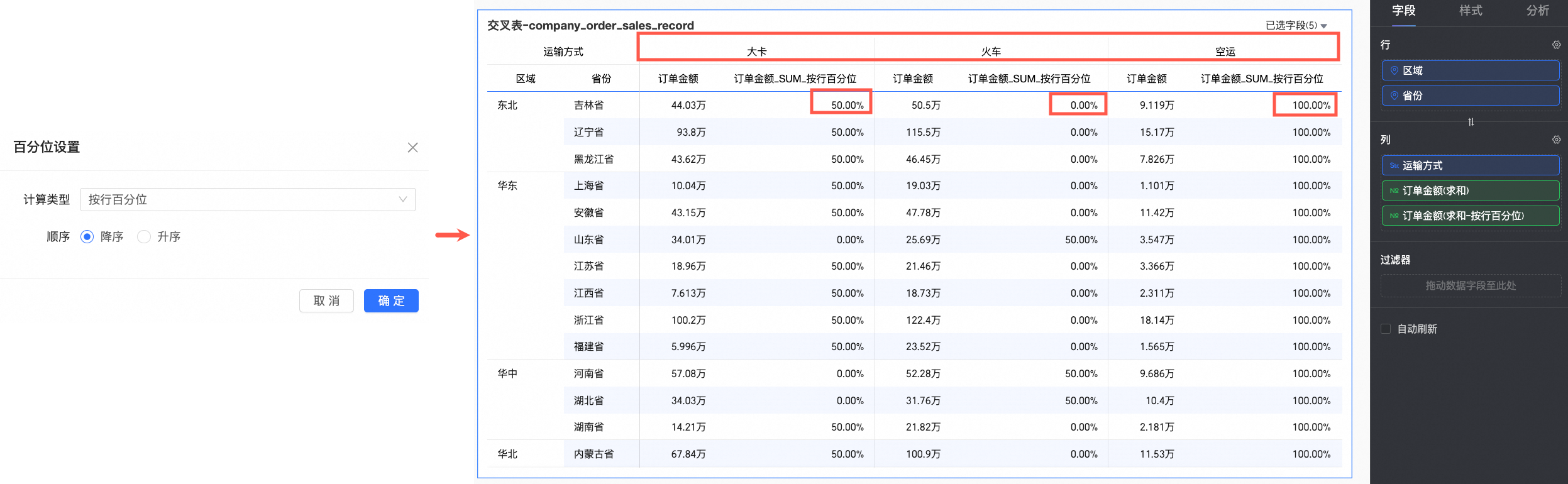Image resolution: width=1568 pixels, height=484 pixels.
Task: Click the 大卡 column header
Action: (756, 52)
